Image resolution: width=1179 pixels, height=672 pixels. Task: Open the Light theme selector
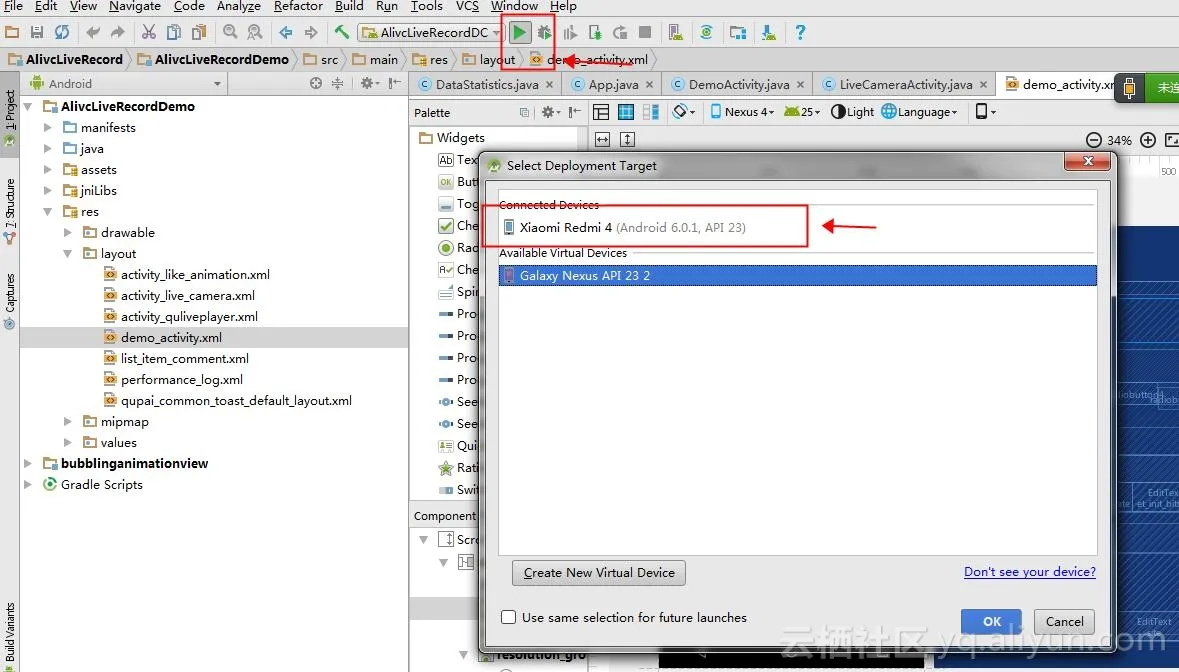pyautogui.click(x=853, y=112)
